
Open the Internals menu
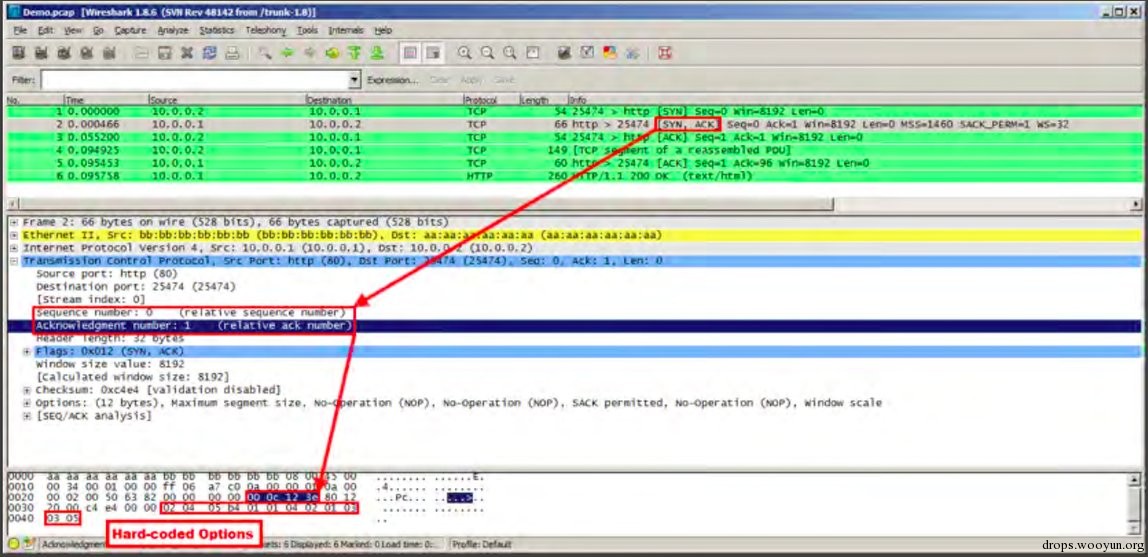(x=346, y=30)
